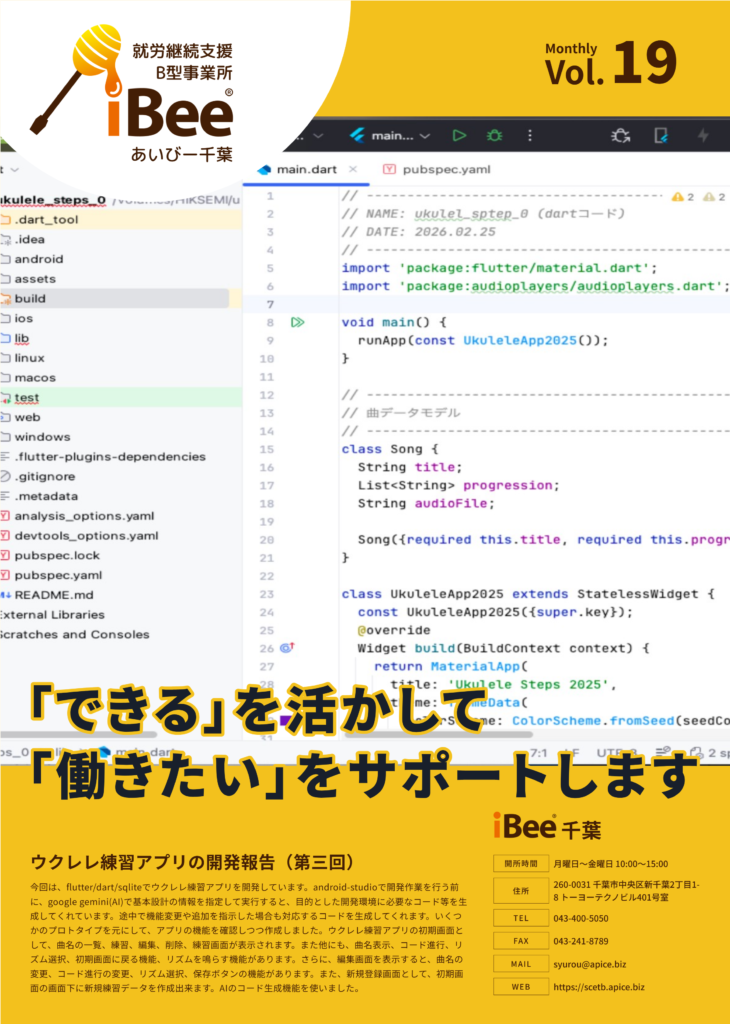This screenshot has width=730, height=1024.
Task: Click the device file icon beside the lightning bolt
Action: pos(660,135)
